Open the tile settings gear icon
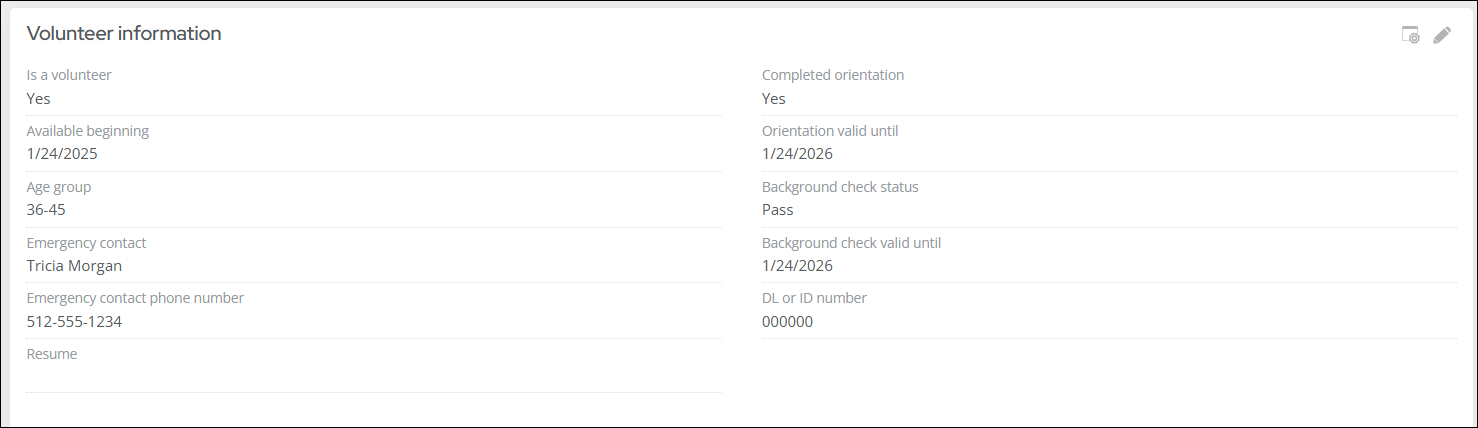The image size is (1478, 428). 1411,35
